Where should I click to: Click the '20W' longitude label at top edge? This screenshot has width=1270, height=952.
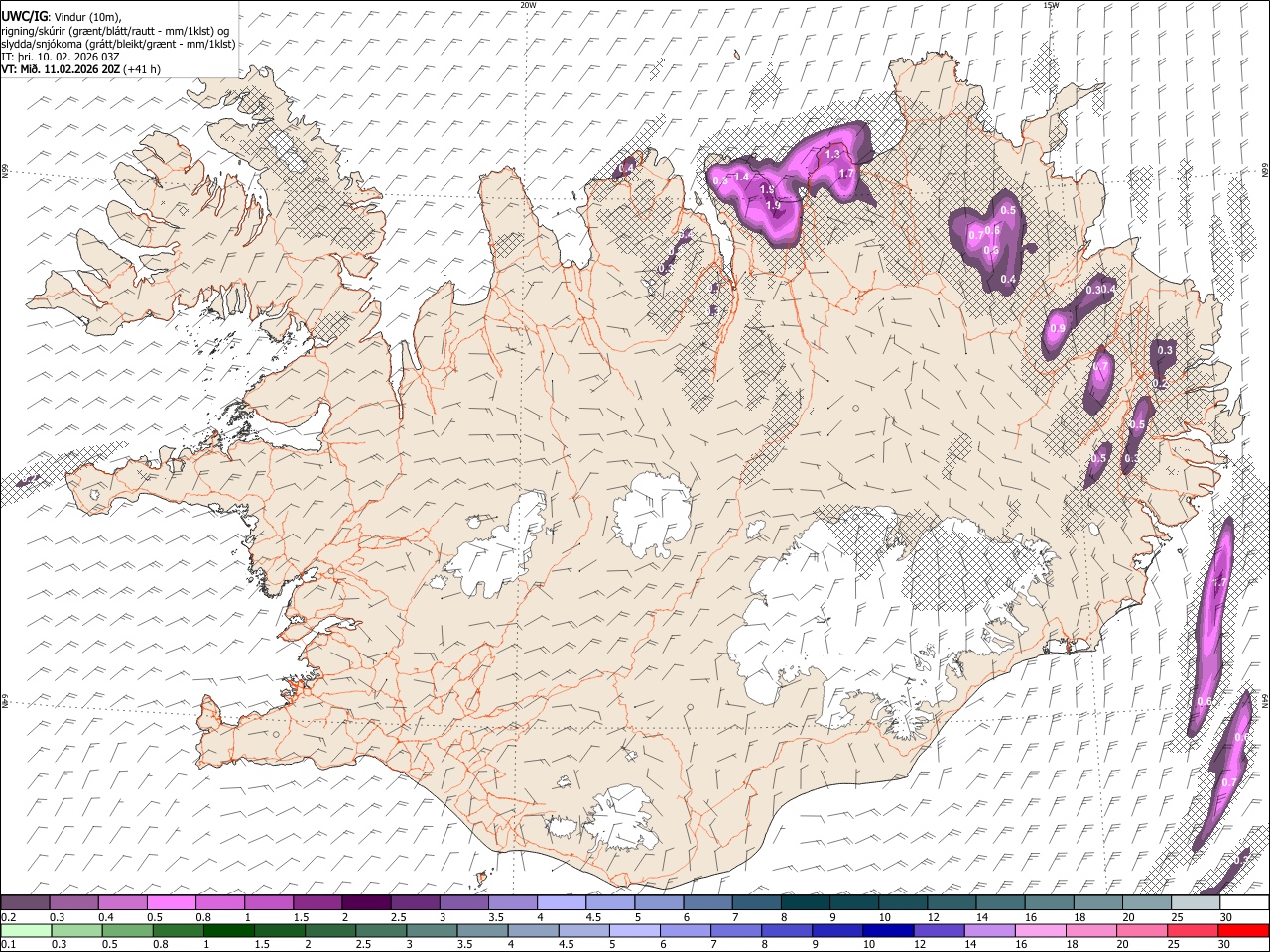[x=528, y=5]
